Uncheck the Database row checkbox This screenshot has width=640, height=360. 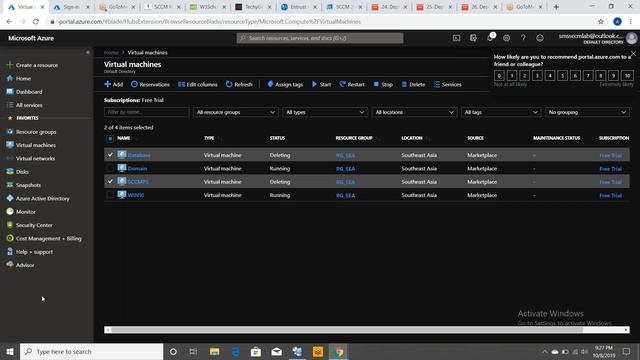point(110,155)
